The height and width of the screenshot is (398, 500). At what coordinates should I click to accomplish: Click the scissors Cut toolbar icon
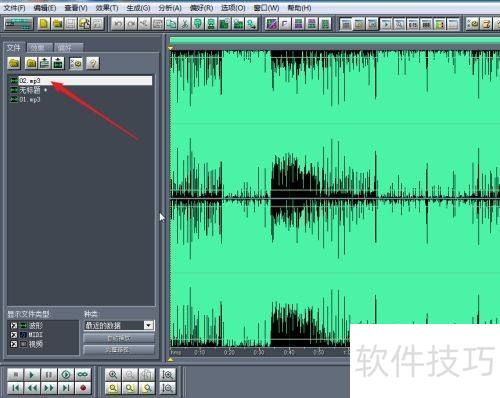point(184,24)
